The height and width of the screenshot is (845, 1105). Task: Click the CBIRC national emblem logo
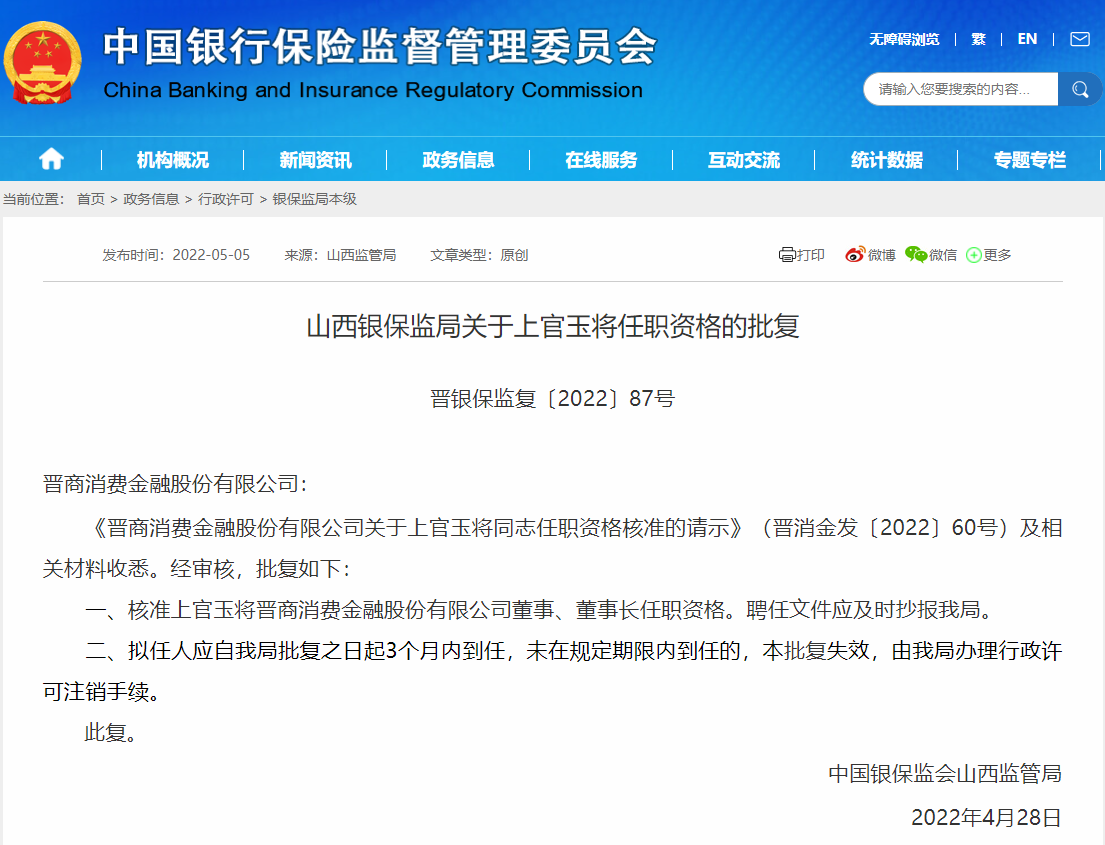42,62
